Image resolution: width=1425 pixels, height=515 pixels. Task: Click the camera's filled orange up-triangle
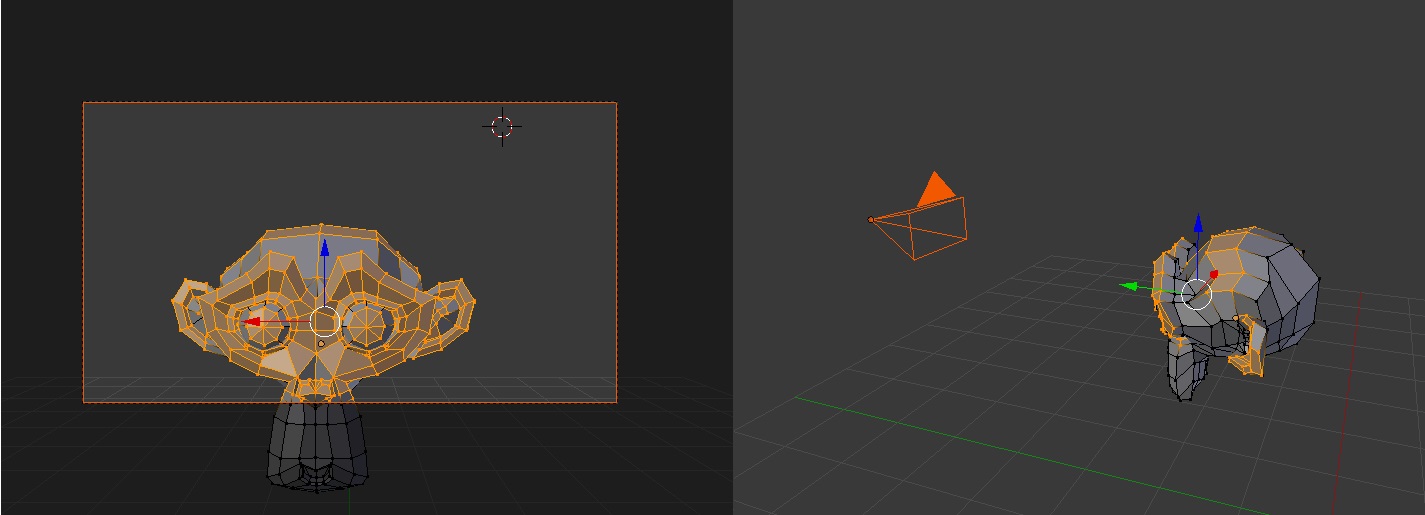936,188
